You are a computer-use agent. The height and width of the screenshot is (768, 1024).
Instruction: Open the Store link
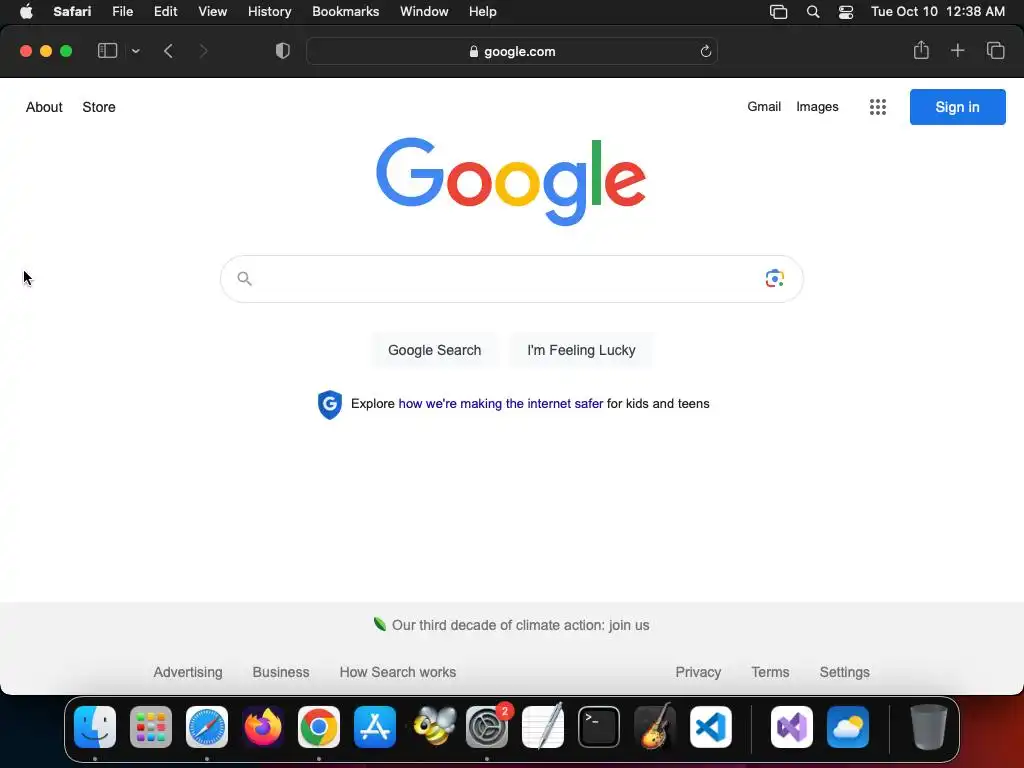(99, 107)
